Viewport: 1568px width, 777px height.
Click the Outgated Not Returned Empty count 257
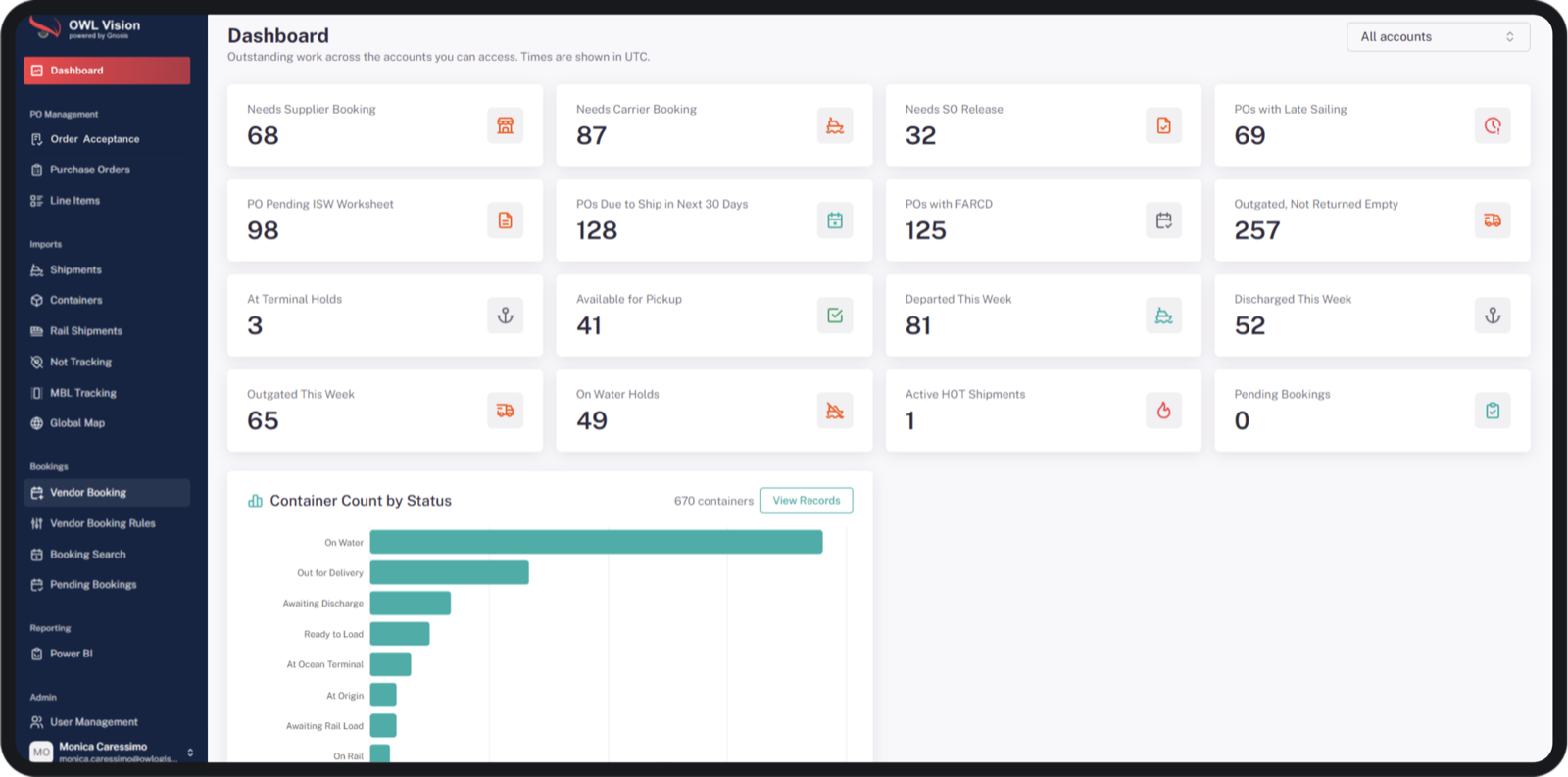click(x=1257, y=230)
